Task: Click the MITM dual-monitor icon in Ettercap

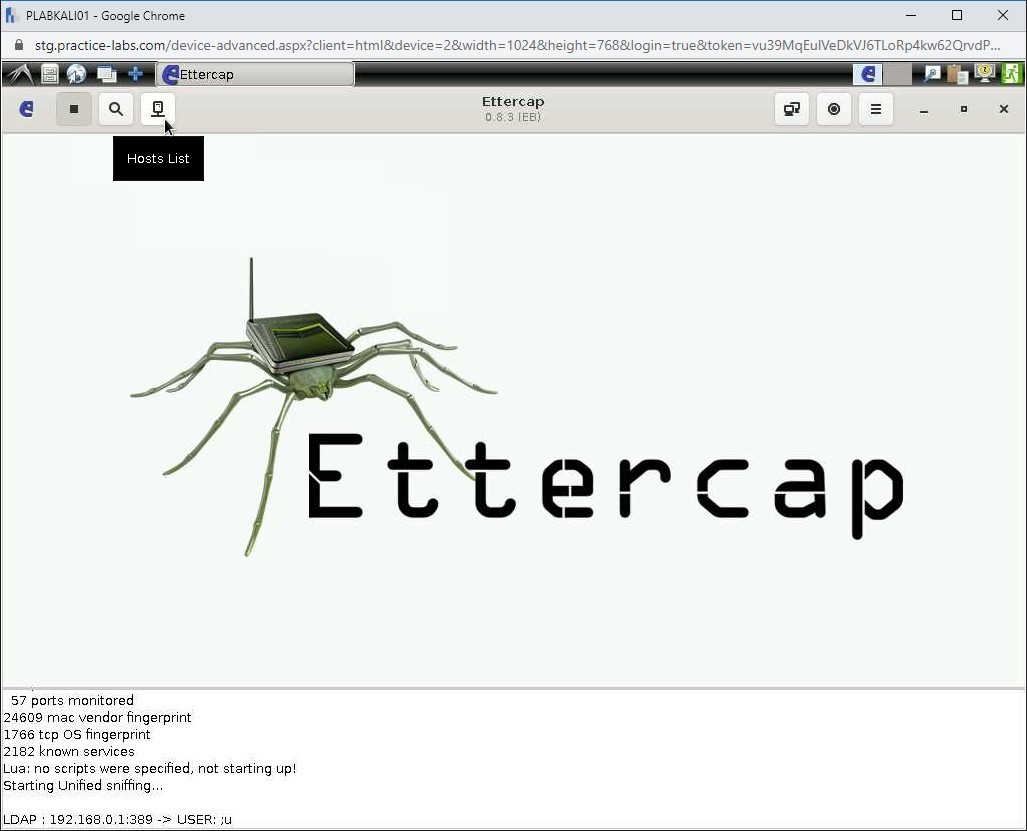Action: pyautogui.click(x=791, y=109)
